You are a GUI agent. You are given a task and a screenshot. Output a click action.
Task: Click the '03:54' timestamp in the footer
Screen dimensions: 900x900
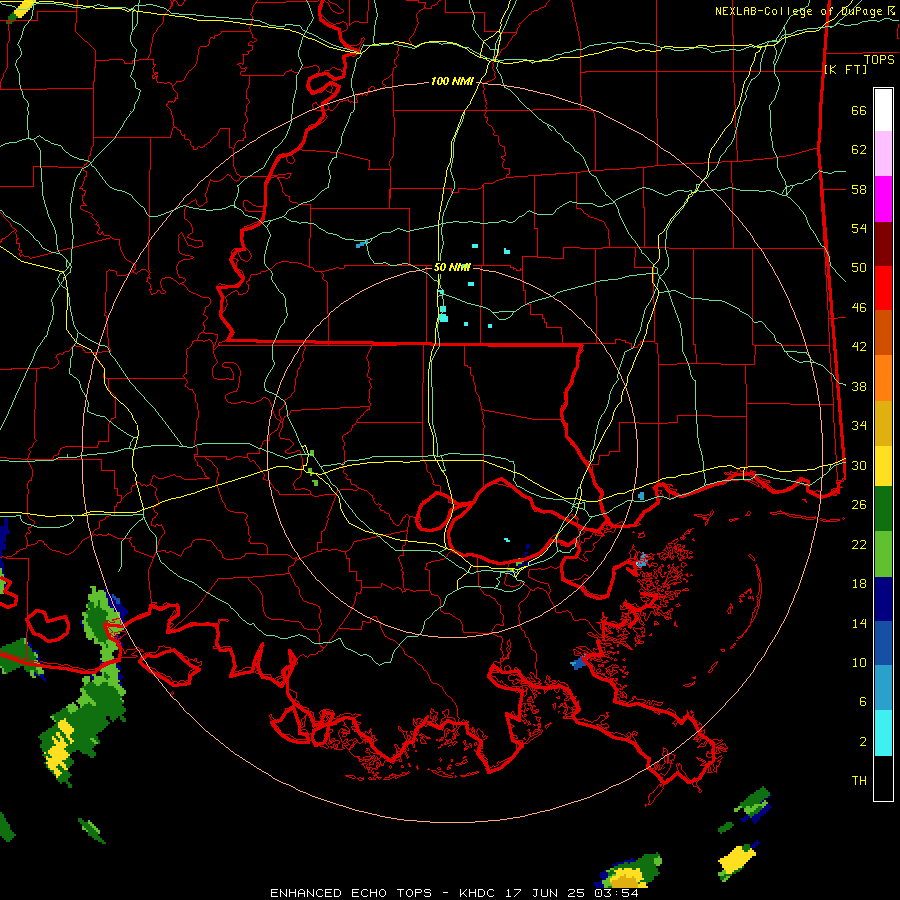[616, 893]
